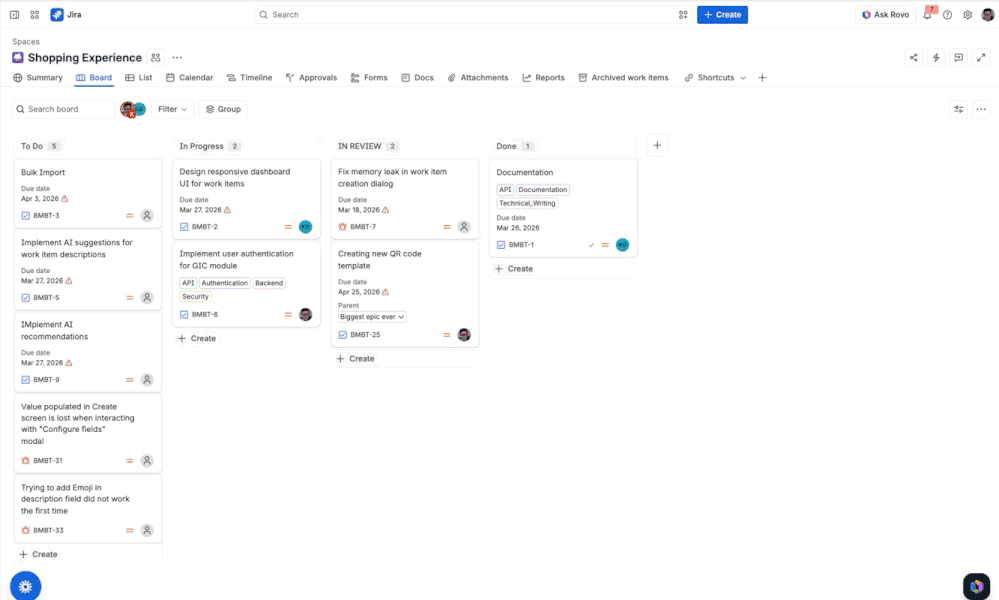Image resolution: width=999 pixels, height=600 pixels.
Task: Open the Filter dropdown
Action: click(x=173, y=109)
